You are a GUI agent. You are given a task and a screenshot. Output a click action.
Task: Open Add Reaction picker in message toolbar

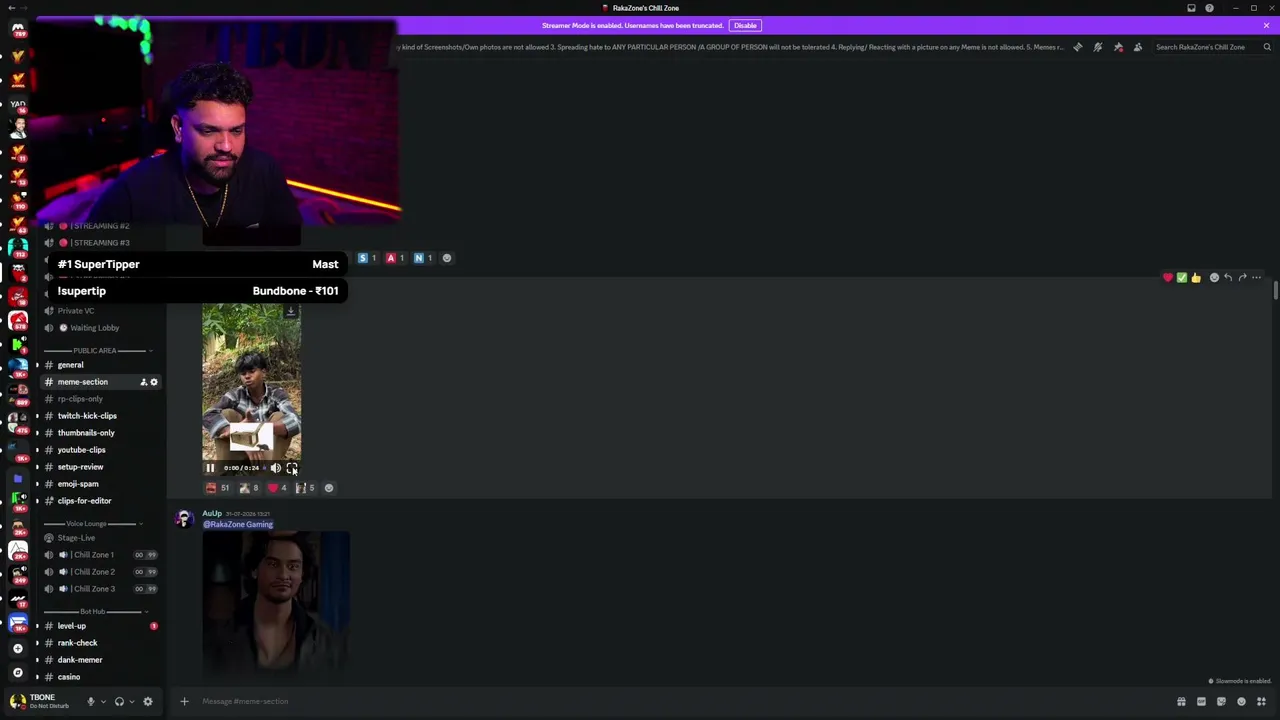coord(1214,278)
